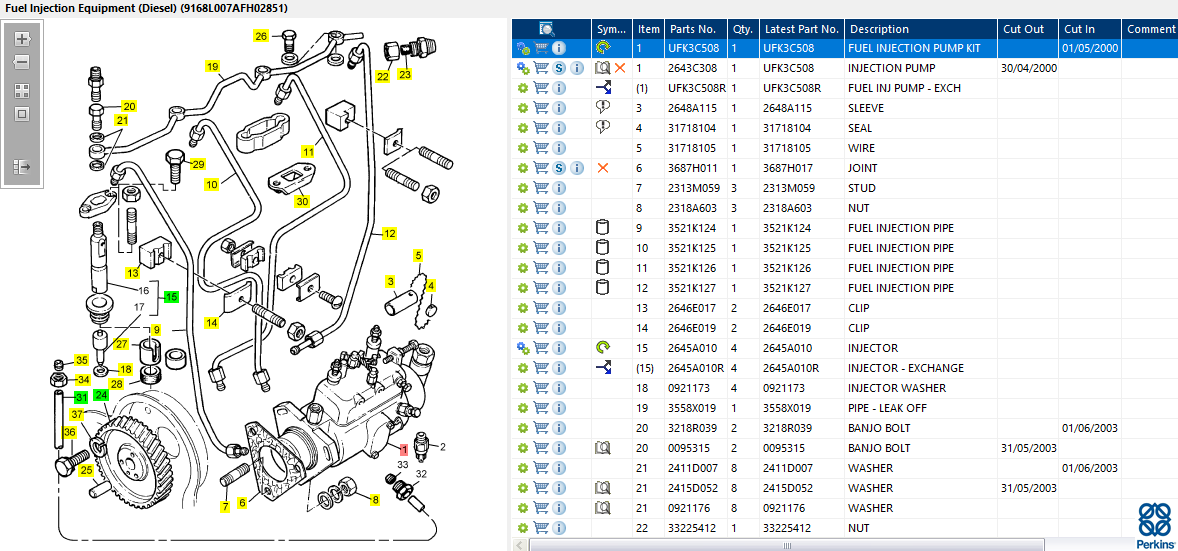Click the green gear icon on NUT 2318A603 row

[x=523, y=208]
